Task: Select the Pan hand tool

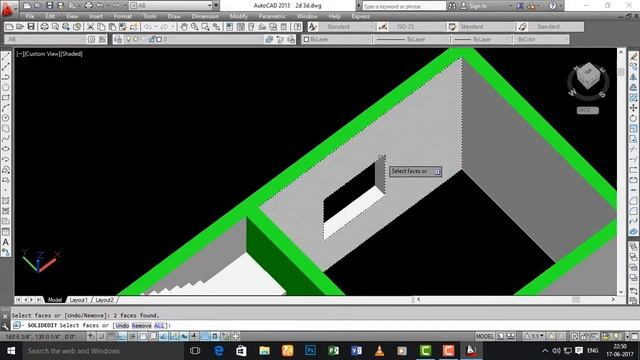Action: click(x=184, y=27)
